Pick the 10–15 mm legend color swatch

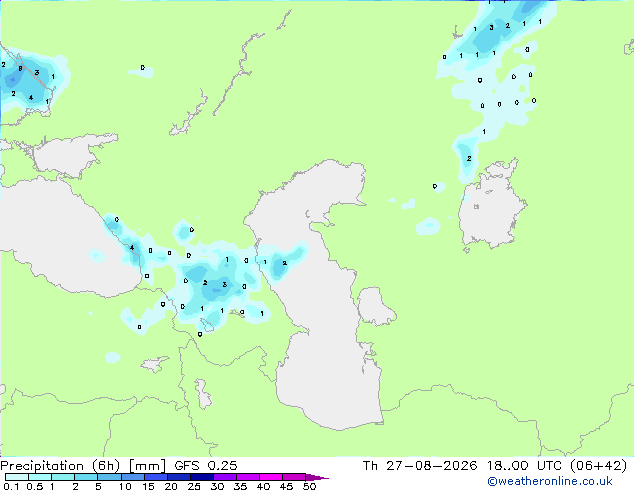[x=132, y=477]
